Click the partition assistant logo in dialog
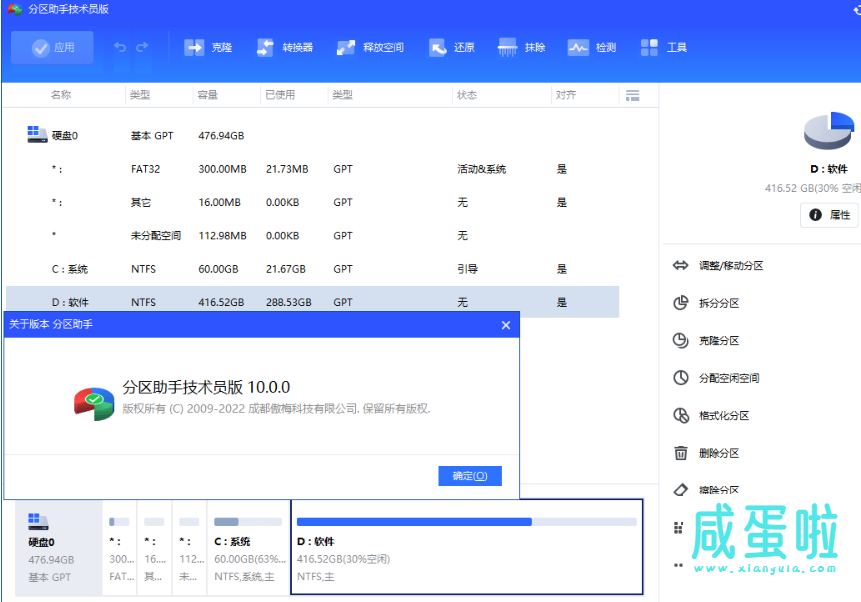This screenshot has width=861, height=602. 94,404
